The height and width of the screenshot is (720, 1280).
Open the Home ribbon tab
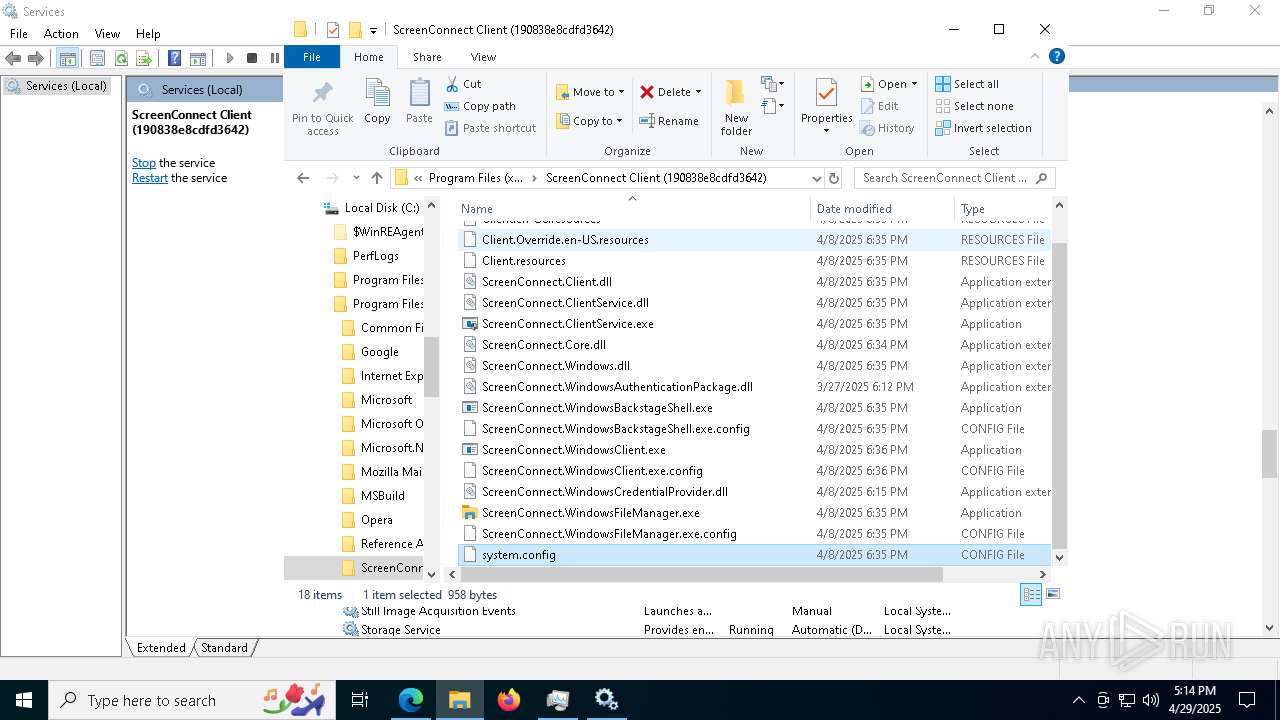(x=368, y=57)
